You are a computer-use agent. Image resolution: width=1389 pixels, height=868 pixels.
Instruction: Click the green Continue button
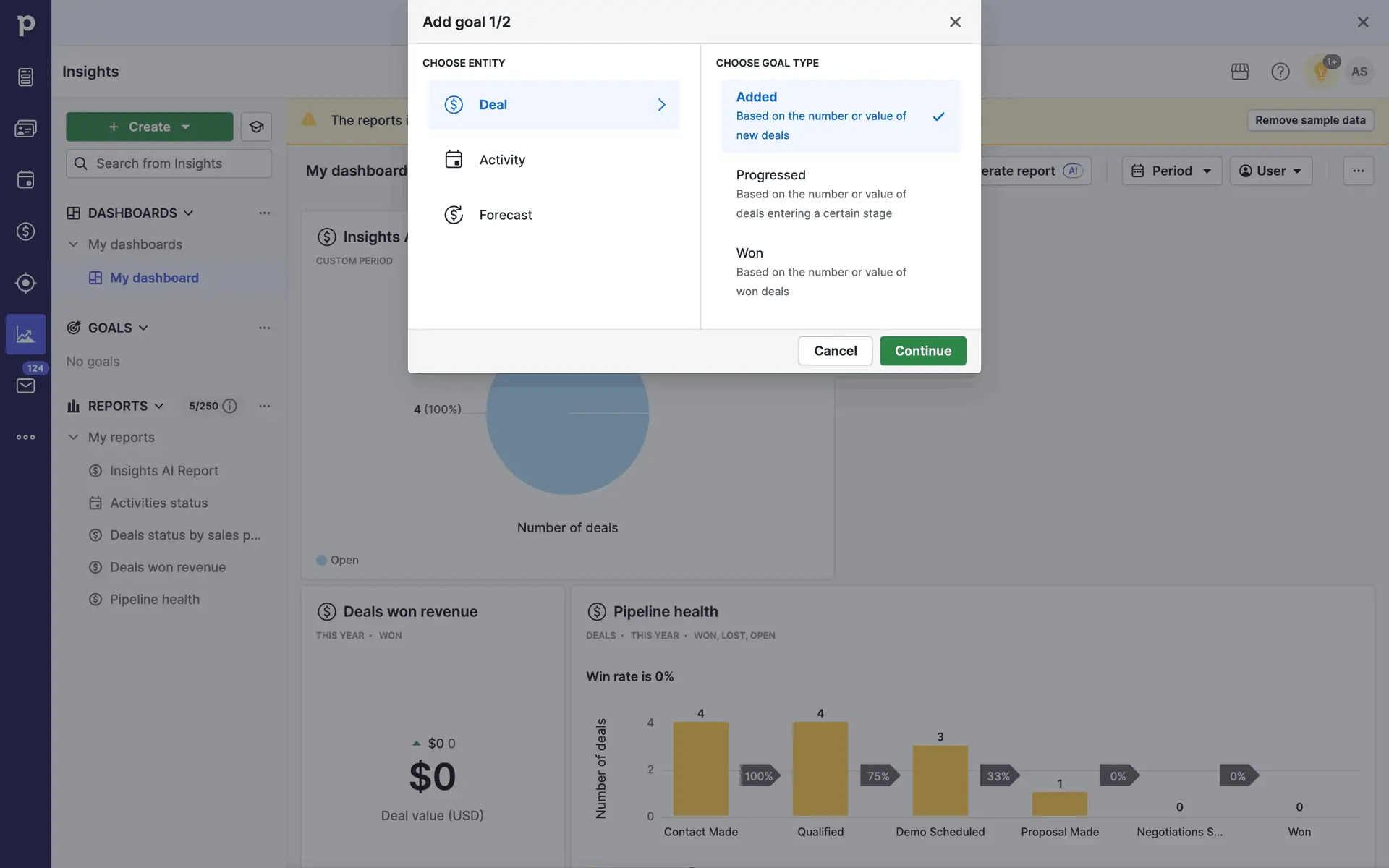click(x=922, y=351)
